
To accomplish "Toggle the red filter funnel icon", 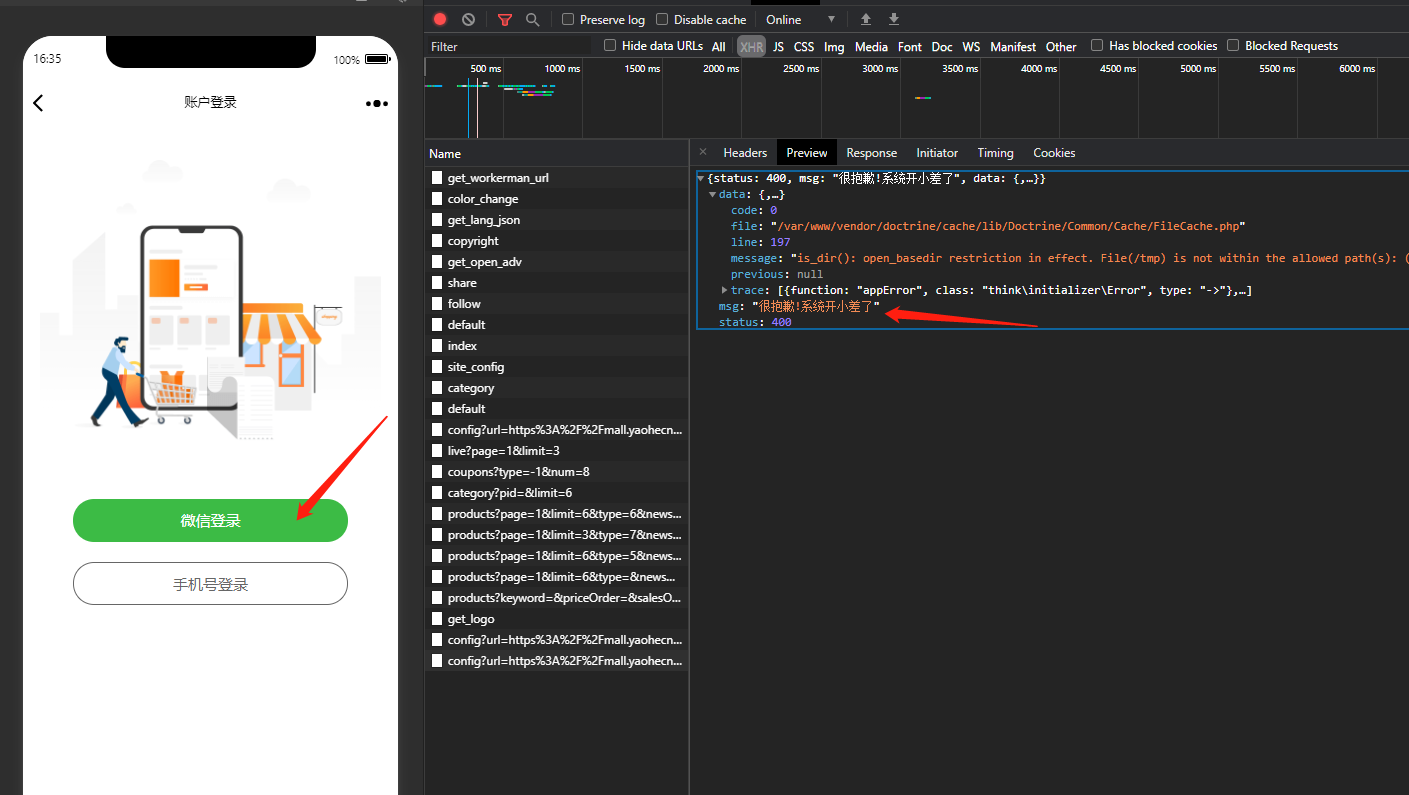I will coord(505,20).
